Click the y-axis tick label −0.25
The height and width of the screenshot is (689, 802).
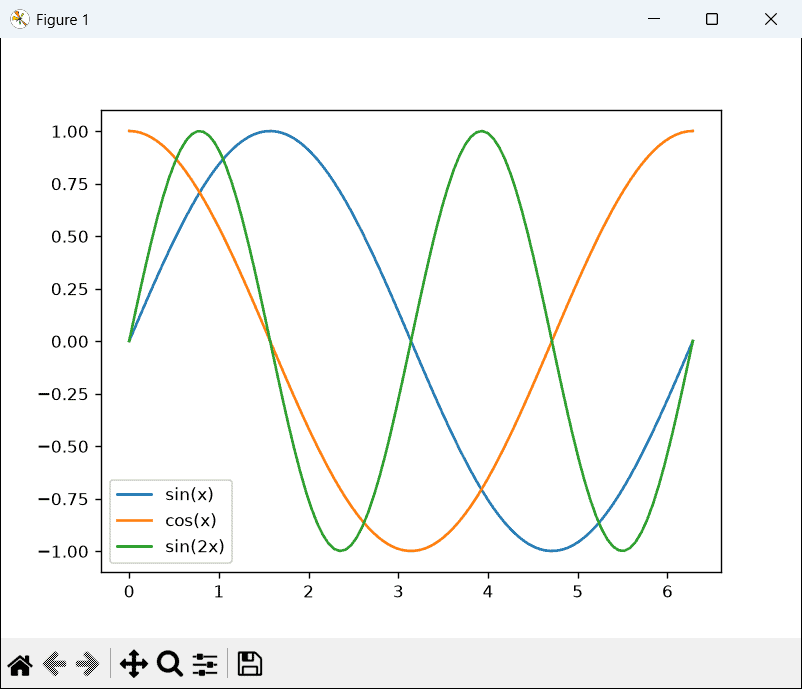click(x=63, y=394)
